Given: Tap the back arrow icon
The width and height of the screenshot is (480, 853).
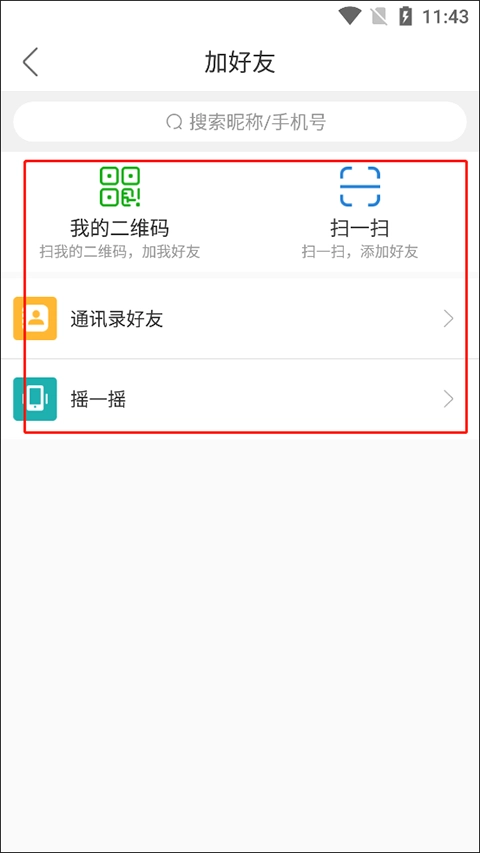Looking at the screenshot, I should (x=30, y=61).
